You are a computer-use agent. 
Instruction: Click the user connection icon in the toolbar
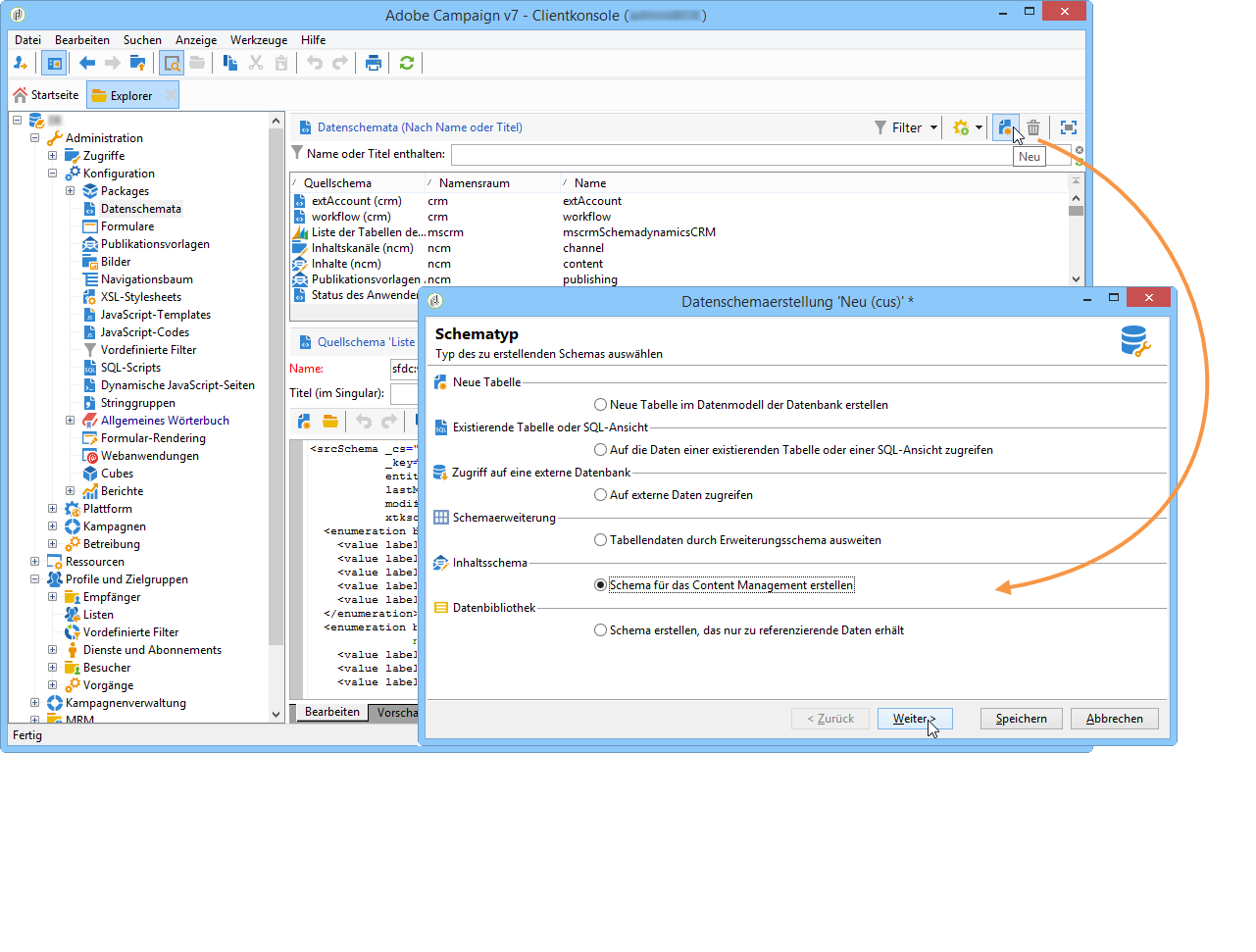tap(21, 63)
